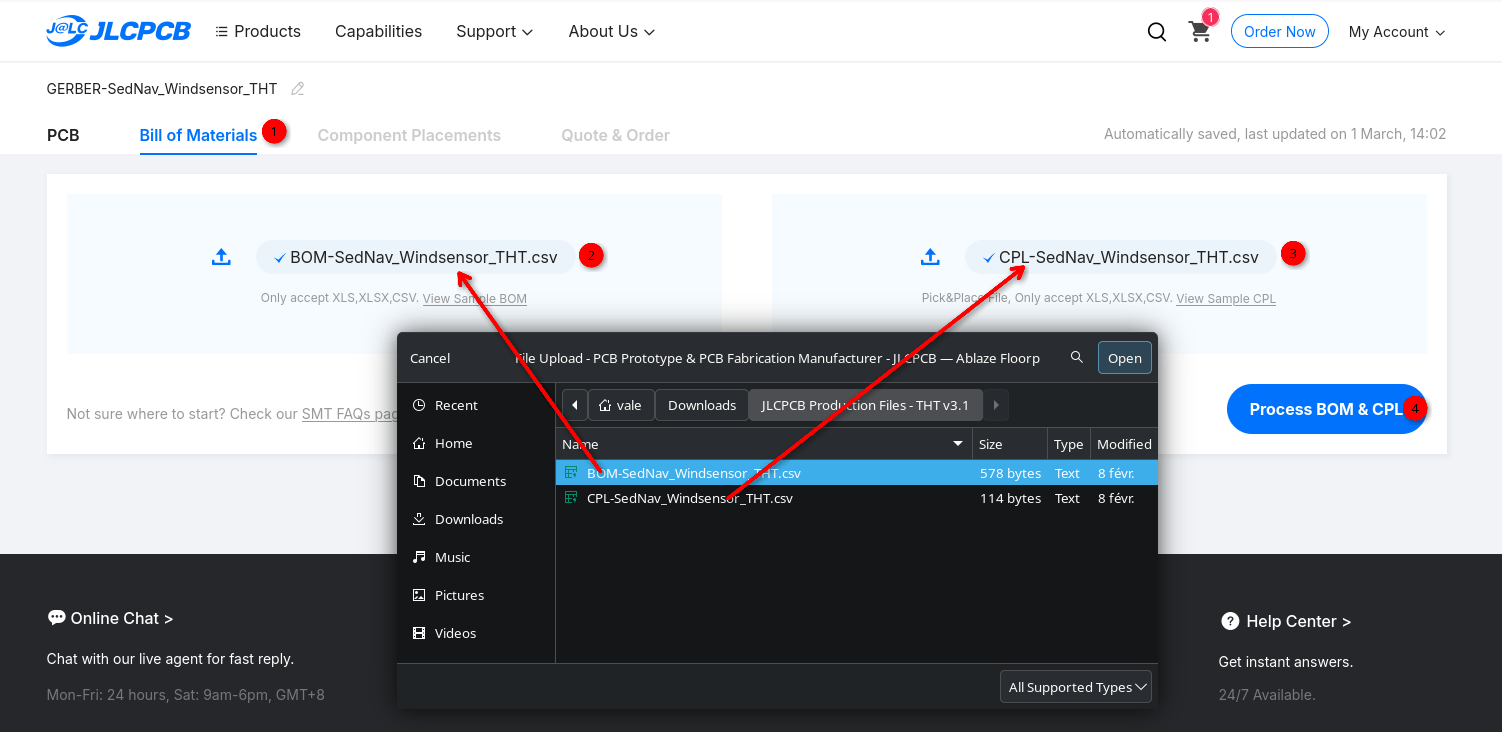1502x732 pixels.
Task: Expand the My Account dropdown
Action: coord(1396,32)
